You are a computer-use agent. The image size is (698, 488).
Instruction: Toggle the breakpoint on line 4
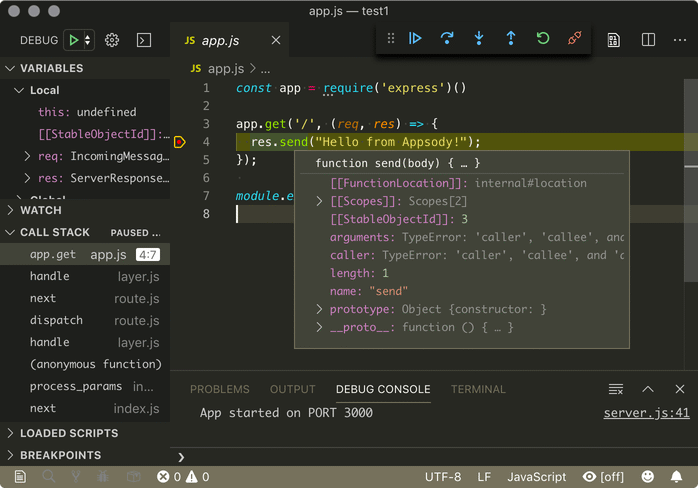[179, 142]
